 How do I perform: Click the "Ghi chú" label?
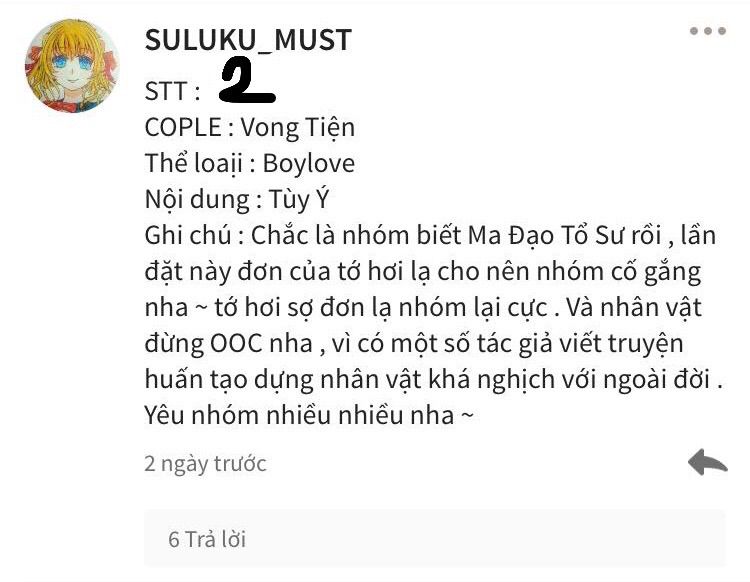(x=188, y=235)
